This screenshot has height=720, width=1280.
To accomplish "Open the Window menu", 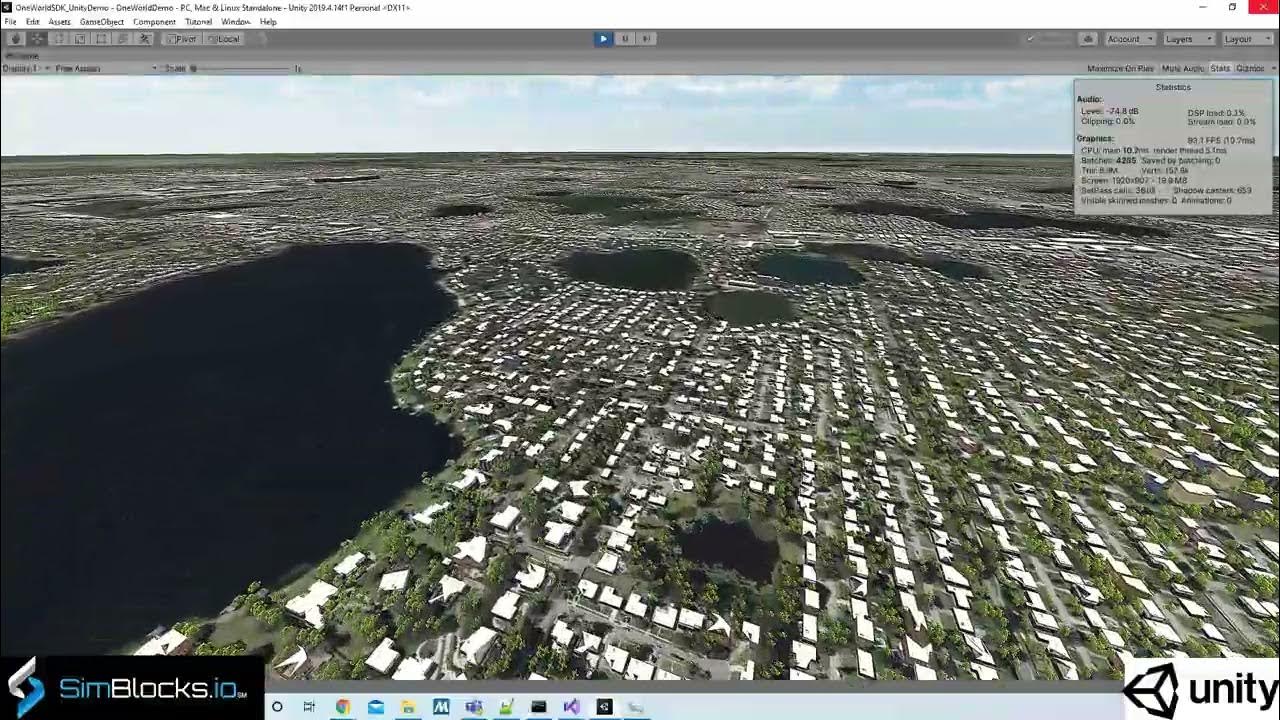I will (236, 22).
